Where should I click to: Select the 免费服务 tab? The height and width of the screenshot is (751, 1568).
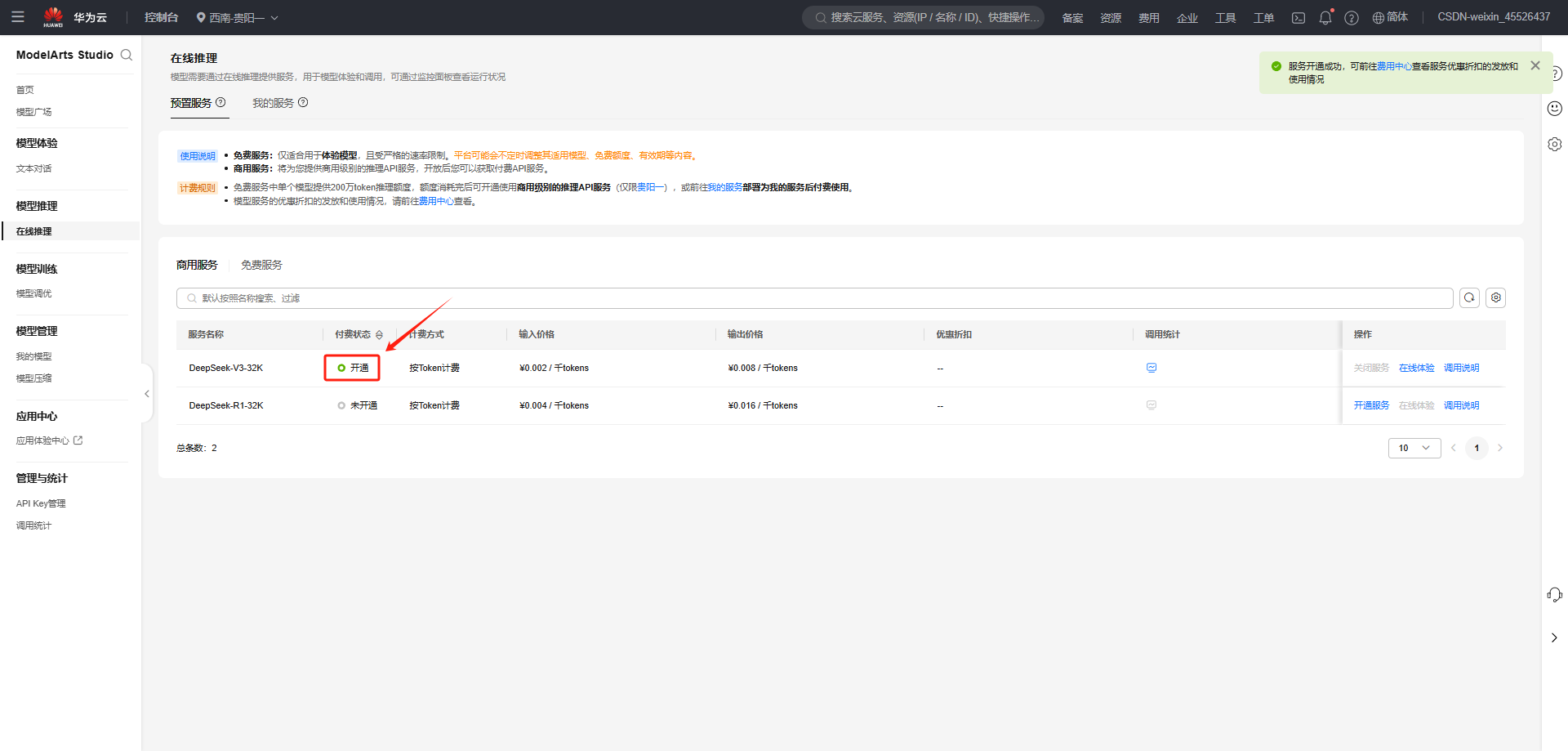click(x=261, y=265)
